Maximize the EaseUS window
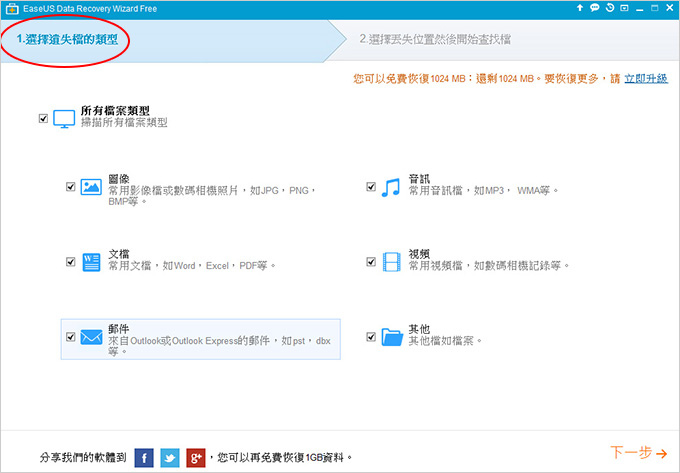 [x=654, y=8]
